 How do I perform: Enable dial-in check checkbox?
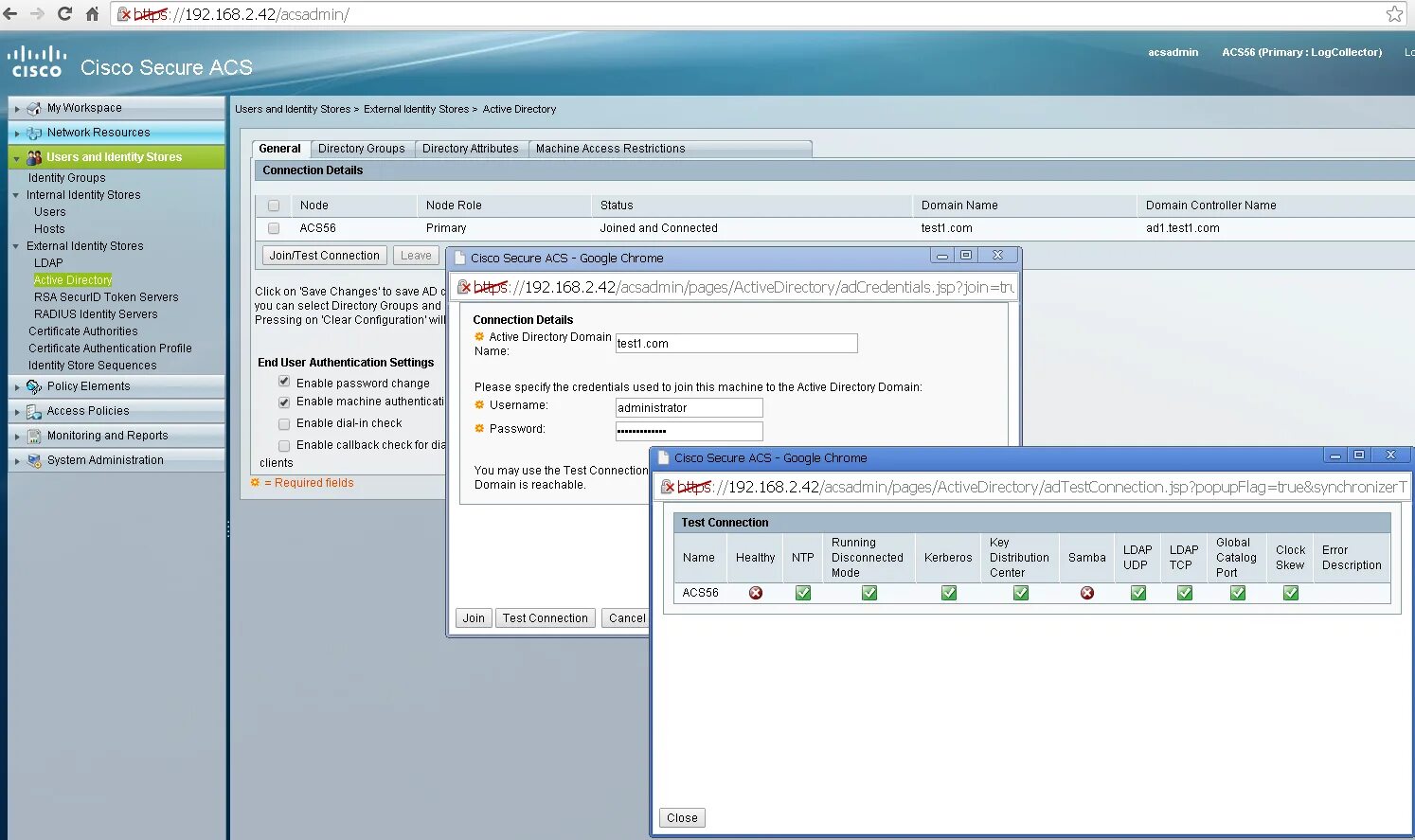tap(284, 424)
